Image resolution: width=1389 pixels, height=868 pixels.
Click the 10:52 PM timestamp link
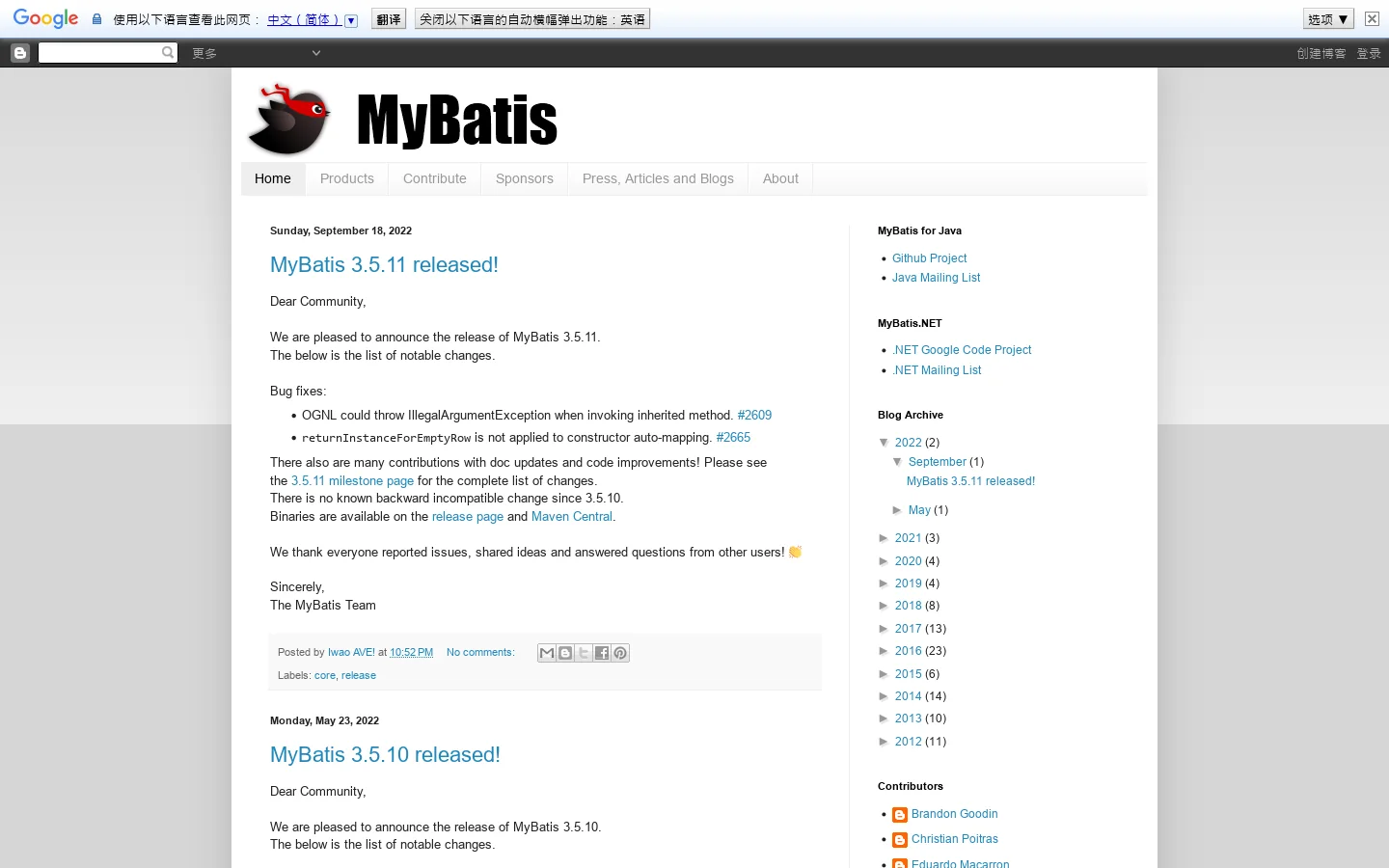point(411,653)
